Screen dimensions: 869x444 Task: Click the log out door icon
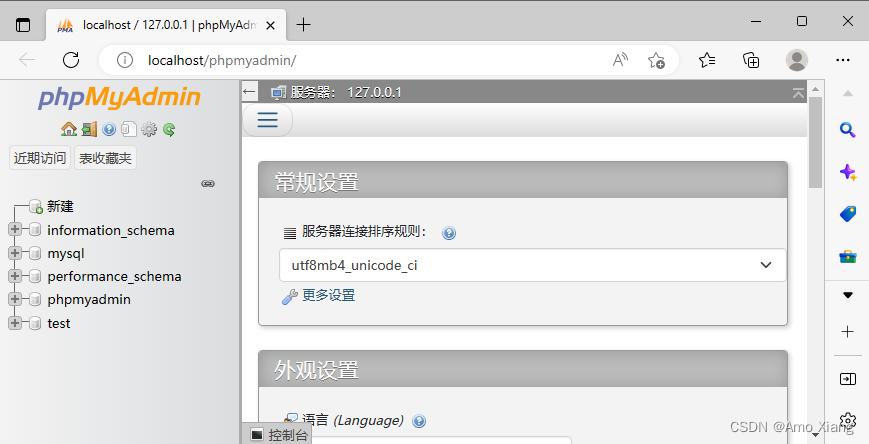(x=89, y=130)
